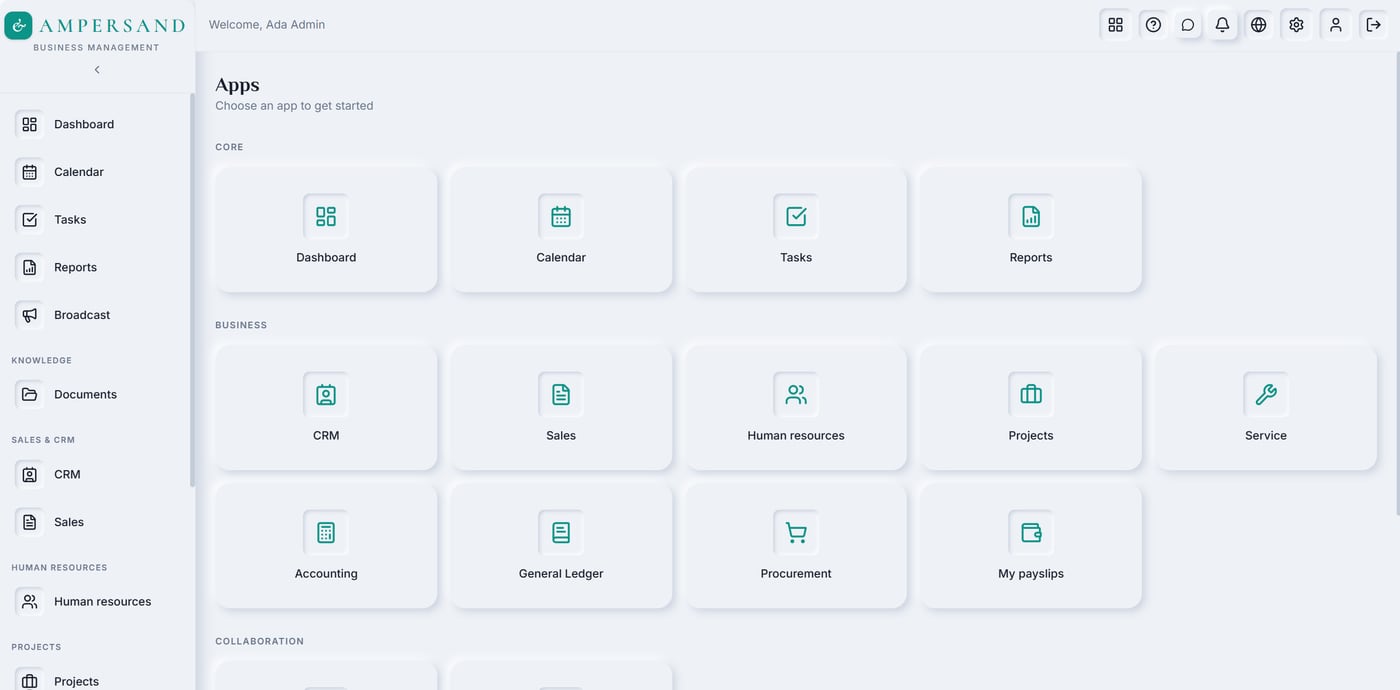Open the CRM app card
This screenshot has height=690, width=1400.
point(326,408)
